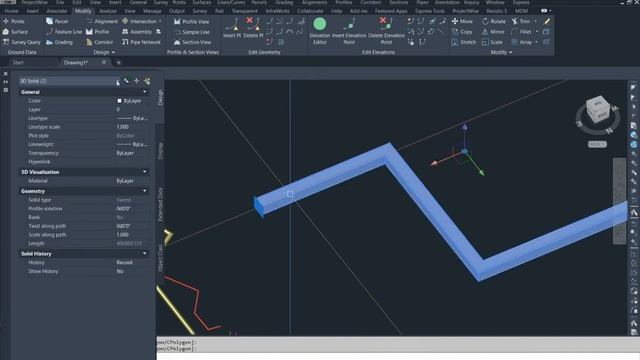
Task: Open the Corridors menu
Action: (370, 2)
